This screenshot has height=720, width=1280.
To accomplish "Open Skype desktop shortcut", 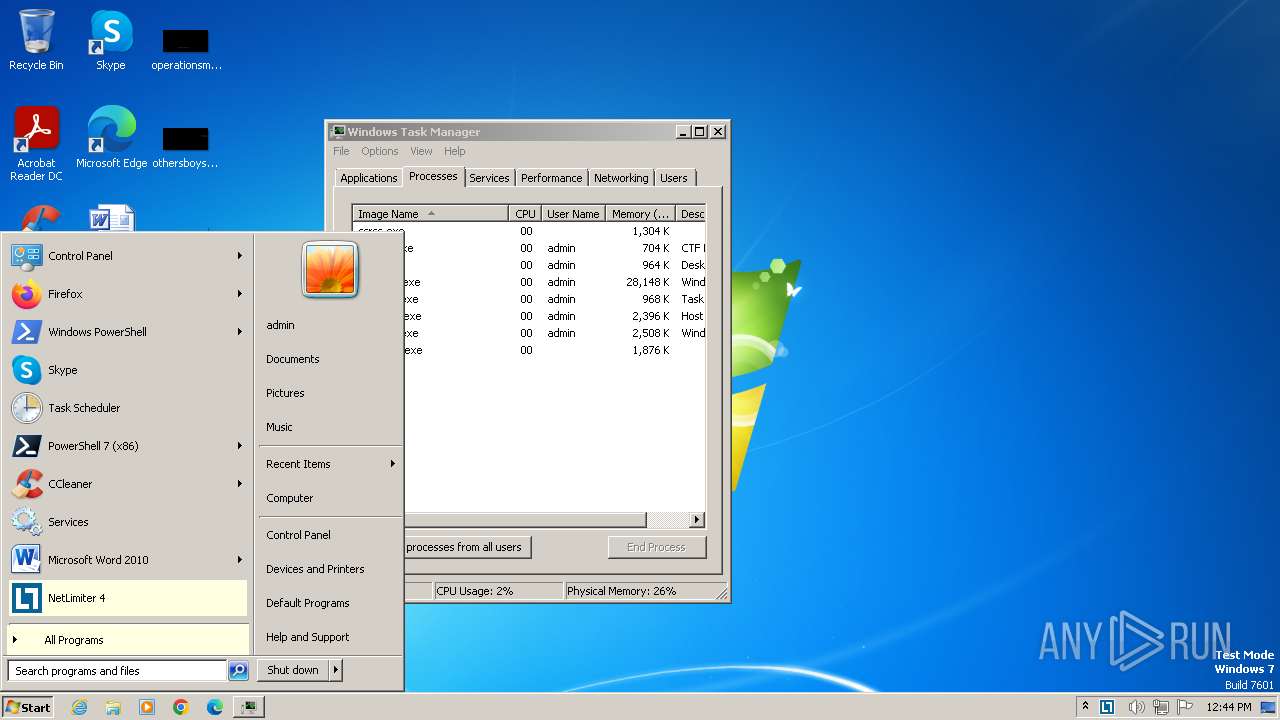I will point(111,40).
